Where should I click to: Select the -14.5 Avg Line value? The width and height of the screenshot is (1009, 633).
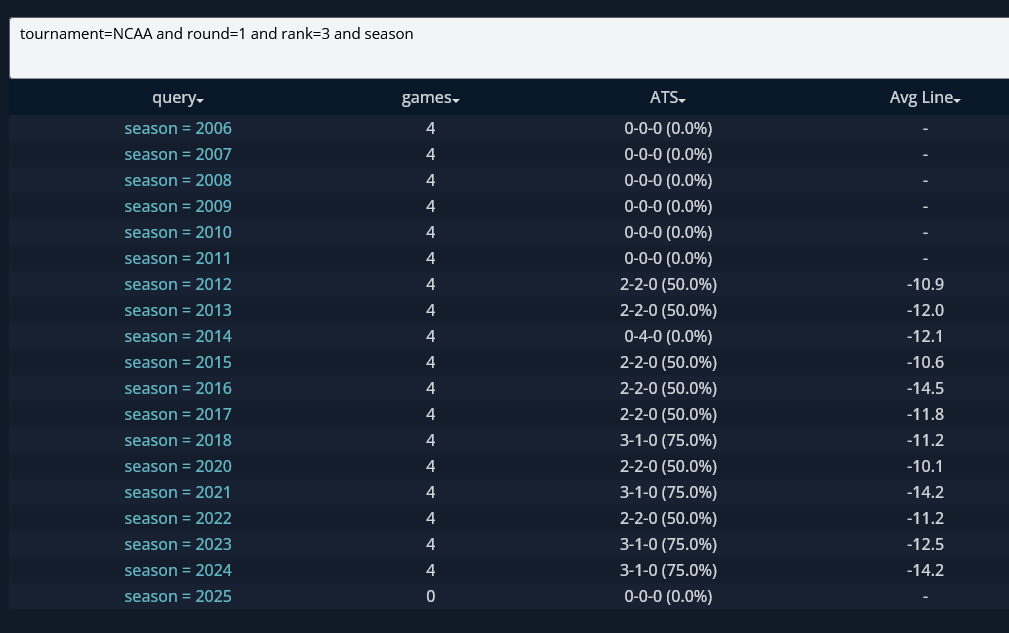click(925, 389)
